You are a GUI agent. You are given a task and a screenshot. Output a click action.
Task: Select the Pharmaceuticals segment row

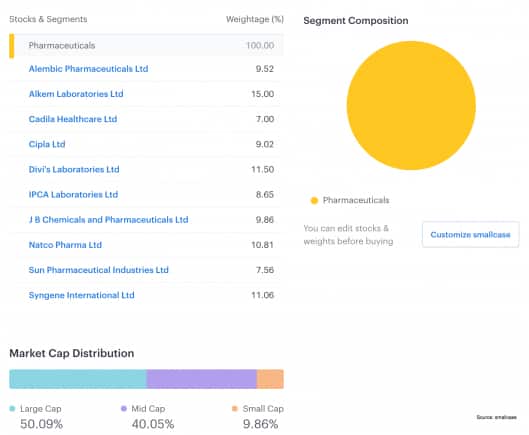click(146, 45)
